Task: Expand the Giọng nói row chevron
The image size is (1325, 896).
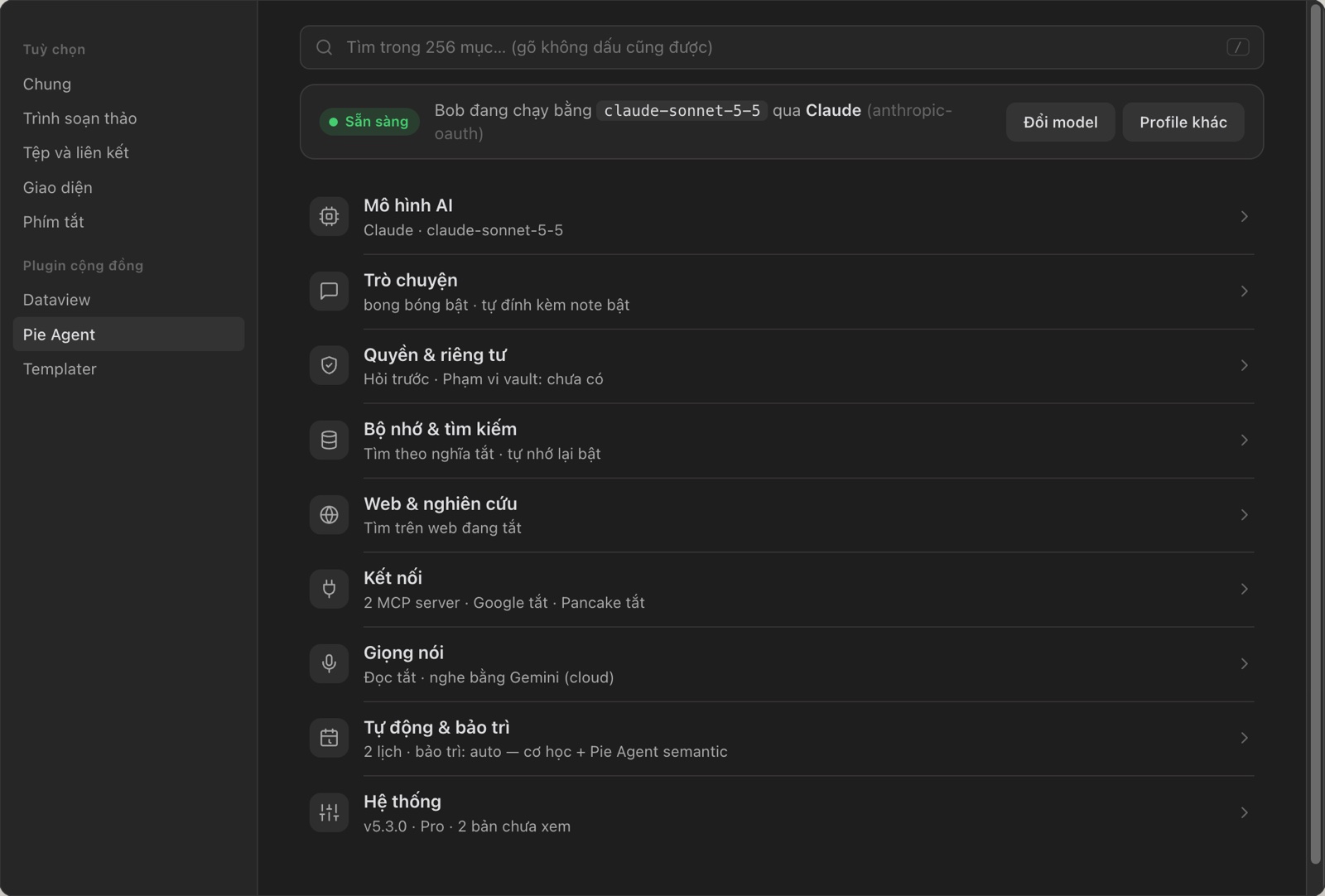Action: pyautogui.click(x=1244, y=663)
